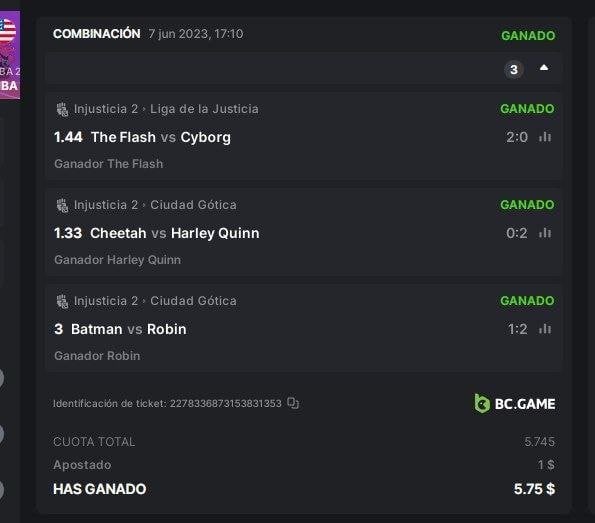Open statistics icon for Batman vs Robin
This screenshot has height=523, width=595.
(x=545, y=329)
